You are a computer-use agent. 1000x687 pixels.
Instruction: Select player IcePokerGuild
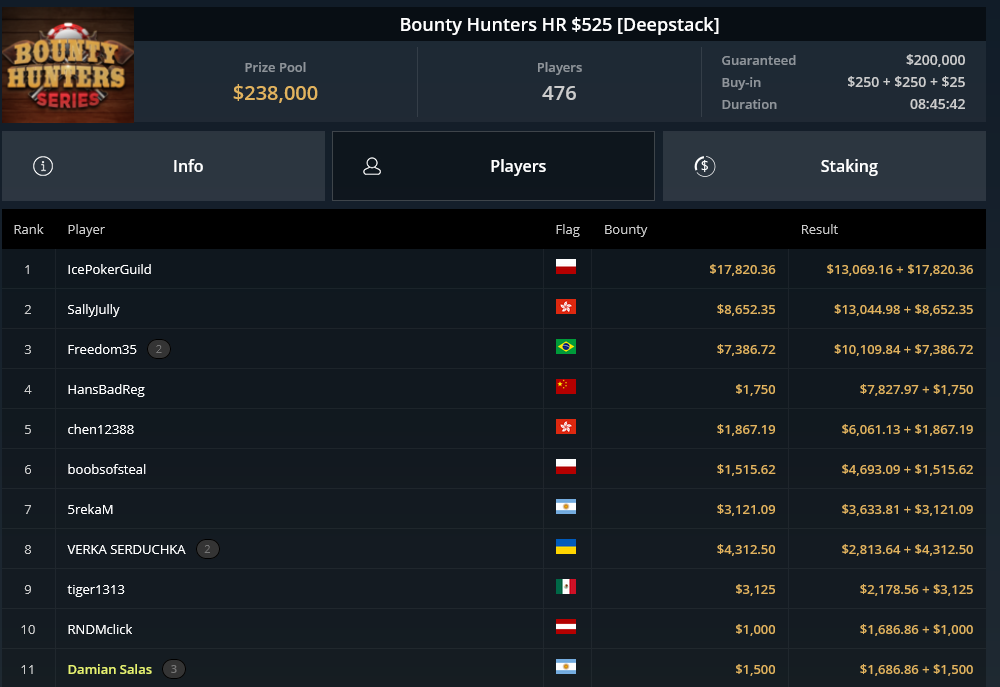110,269
